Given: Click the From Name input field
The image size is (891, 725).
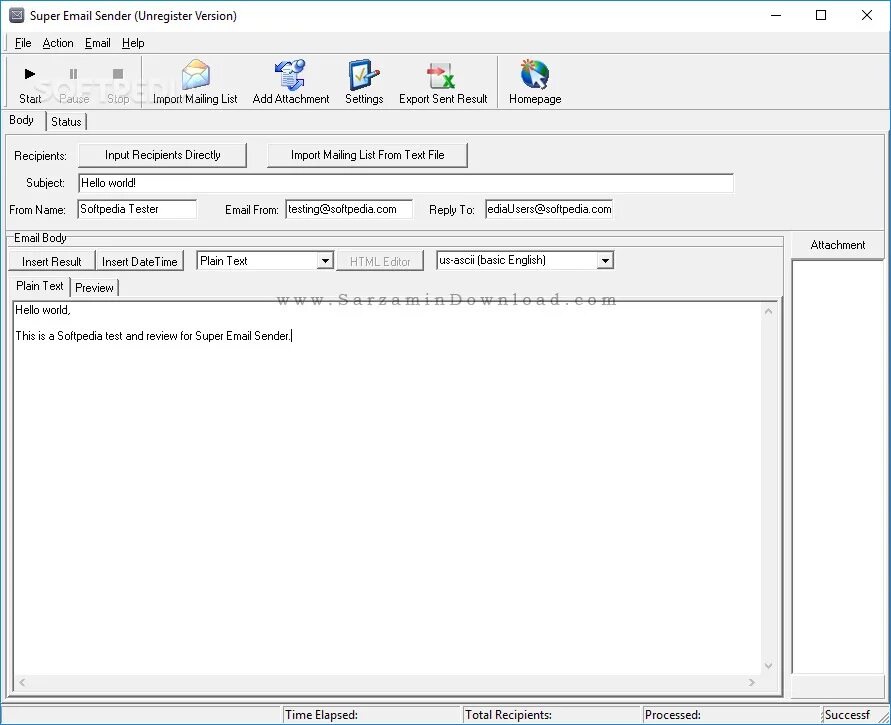Looking at the screenshot, I should click(x=137, y=209).
